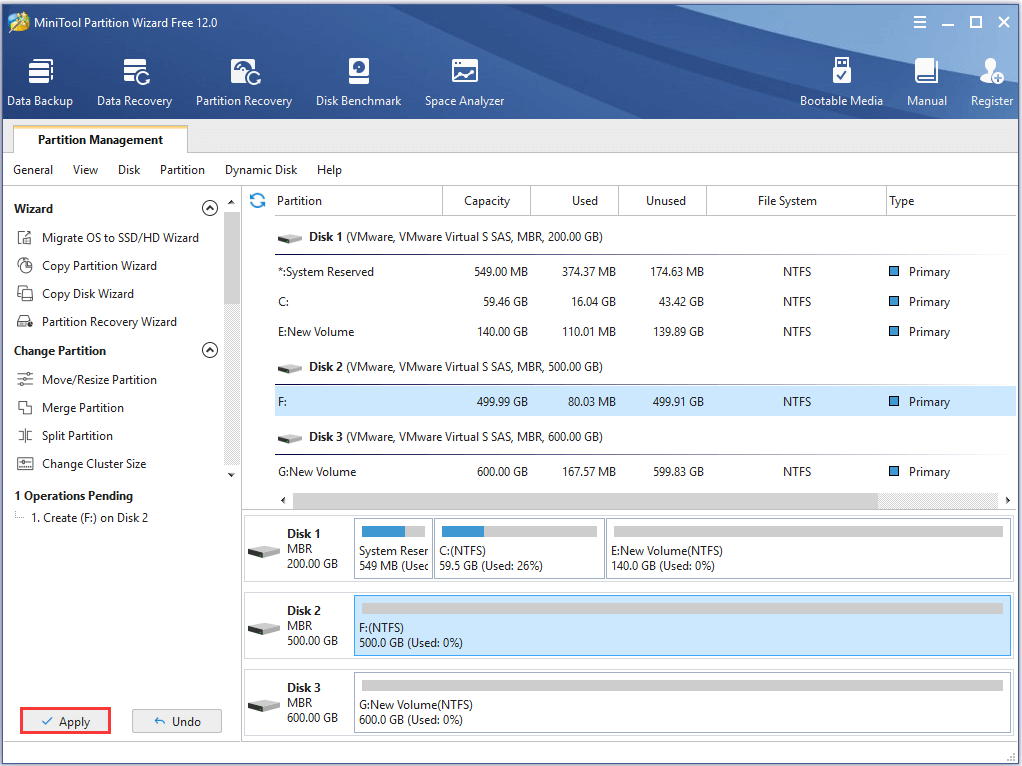Image resolution: width=1022 pixels, height=766 pixels.
Task: Select F:(NTFS) 500.0 GB block in disk map
Action: (682, 625)
